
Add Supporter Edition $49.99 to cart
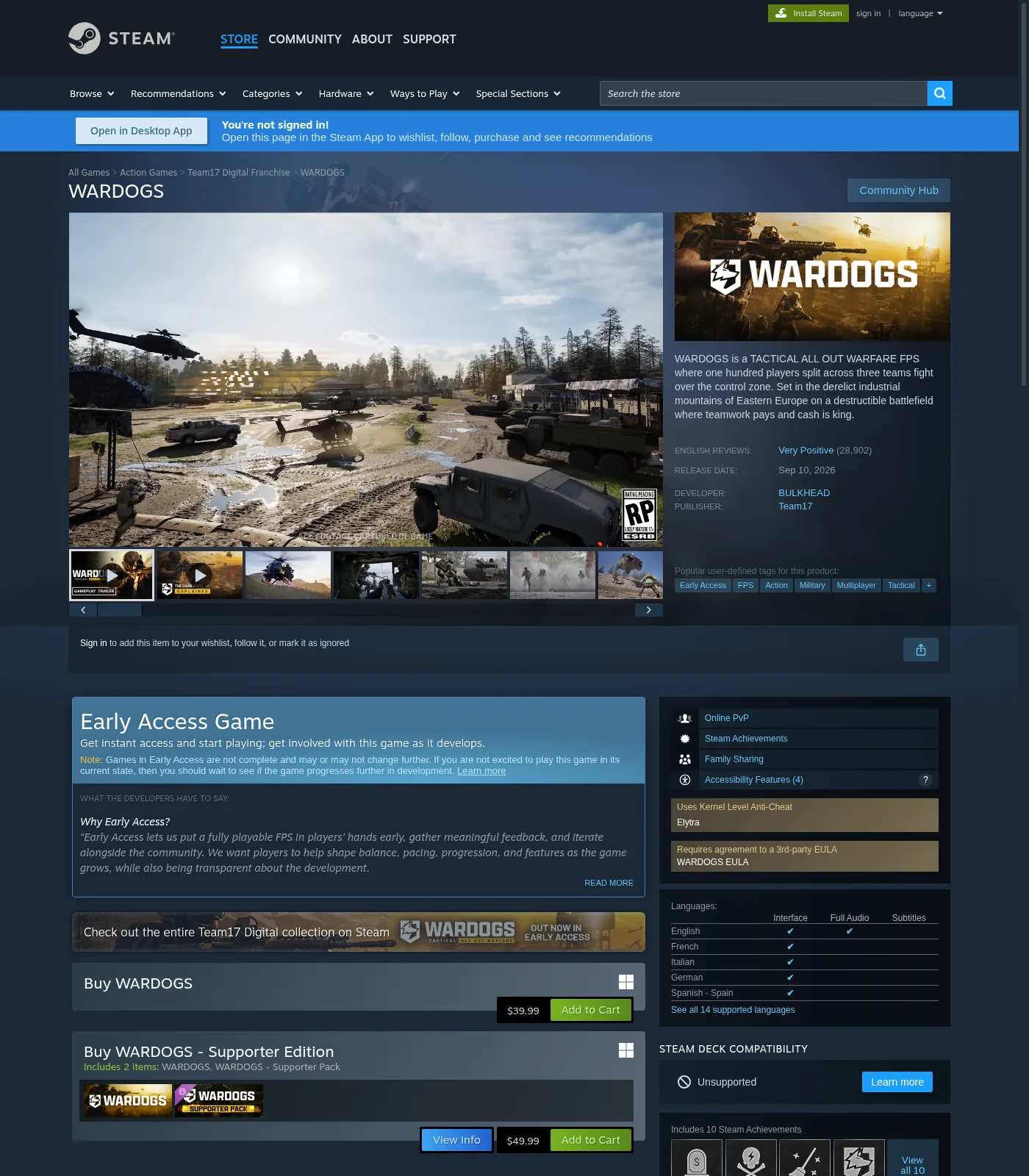(x=591, y=1140)
